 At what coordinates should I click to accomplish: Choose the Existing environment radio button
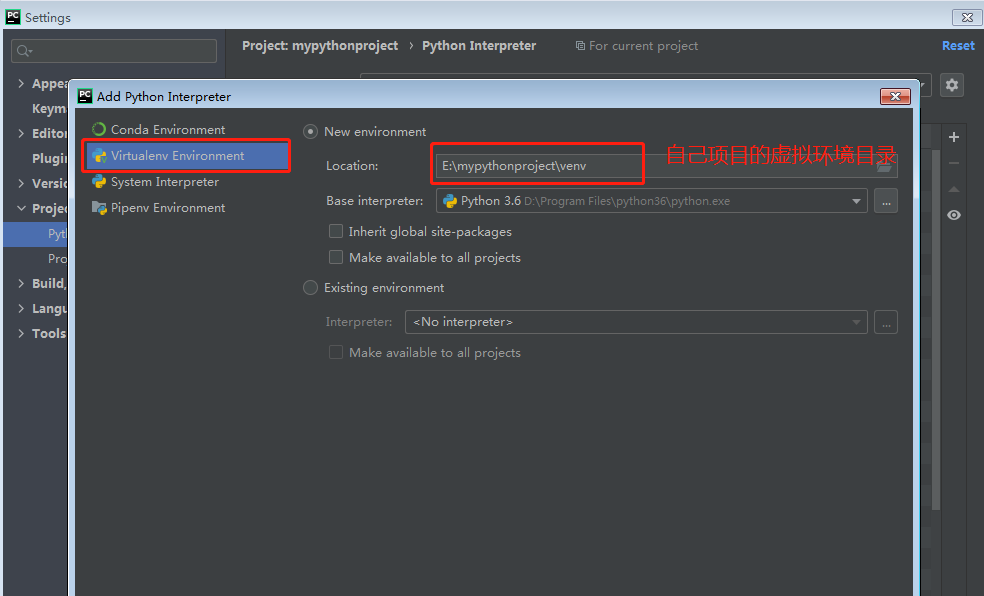(310, 287)
